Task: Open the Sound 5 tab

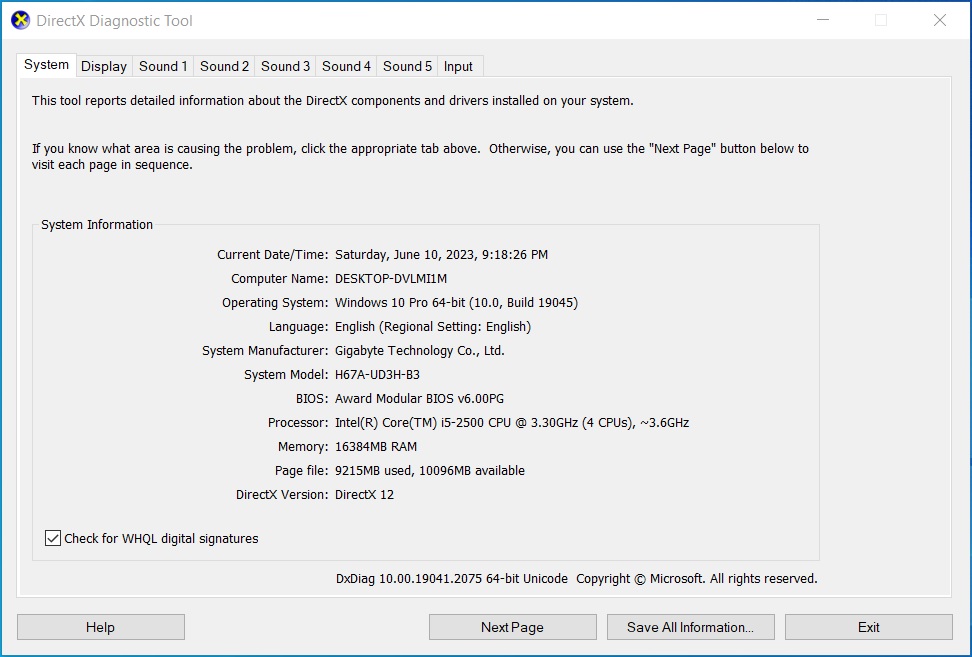Action: click(407, 66)
